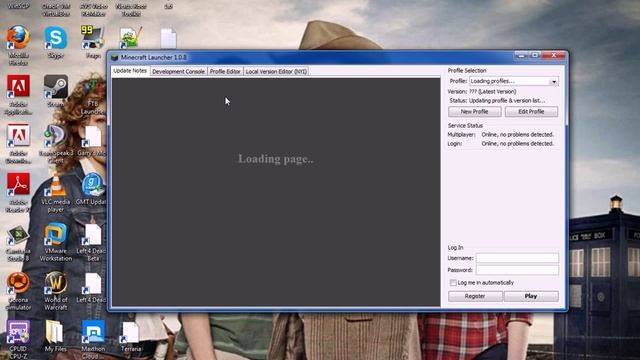Open the white-framed Adobe icon below Application Manager

pos(18,136)
